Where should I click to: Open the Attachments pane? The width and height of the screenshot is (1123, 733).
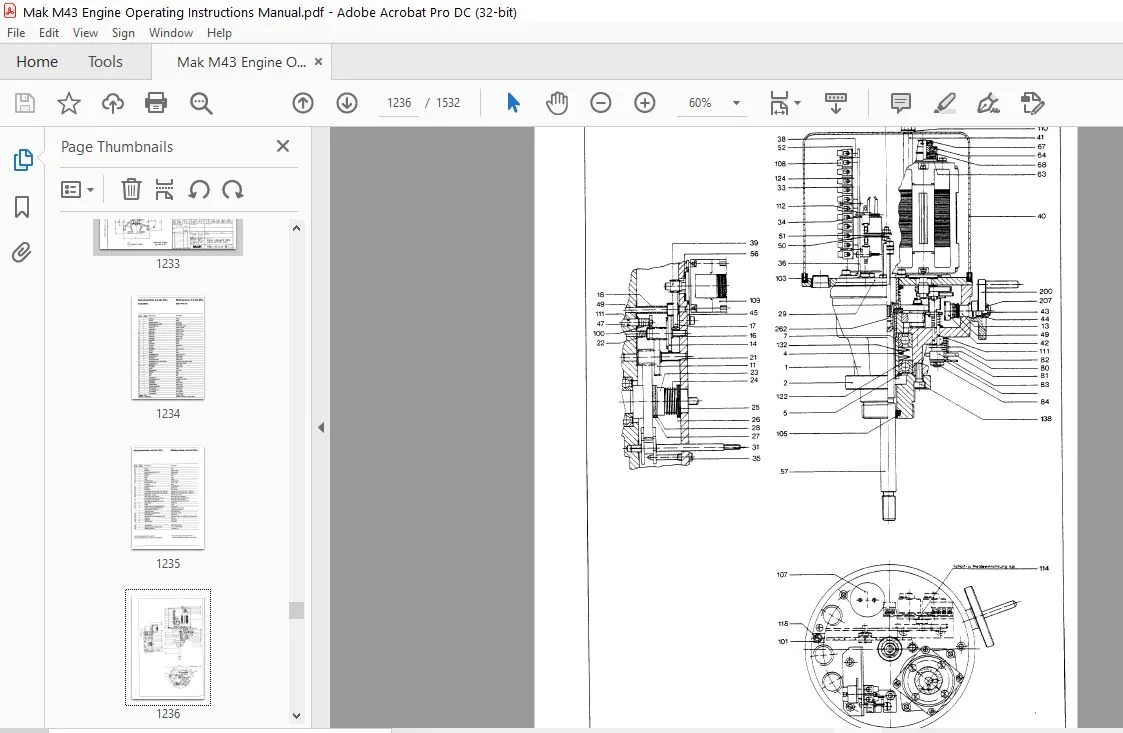[21, 253]
